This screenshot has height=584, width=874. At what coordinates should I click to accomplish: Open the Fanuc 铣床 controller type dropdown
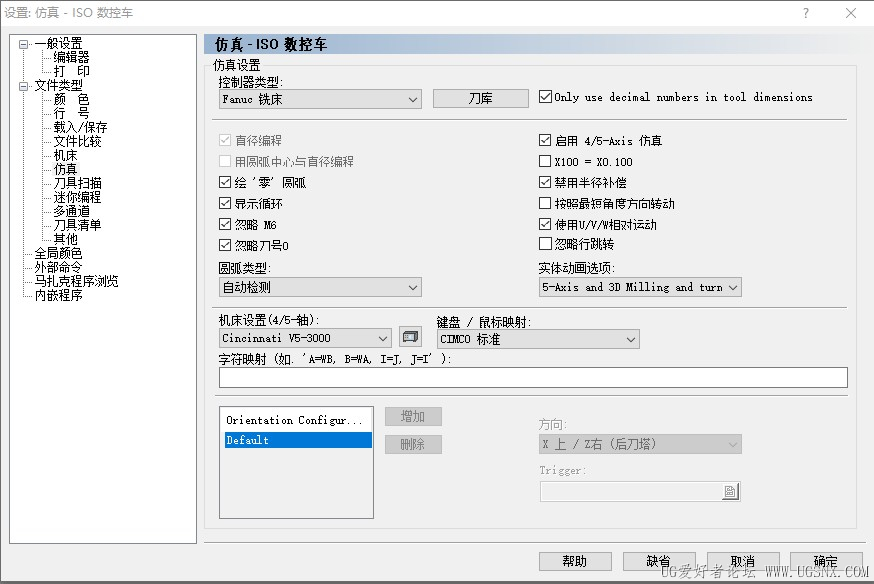[x=415, y=98]
